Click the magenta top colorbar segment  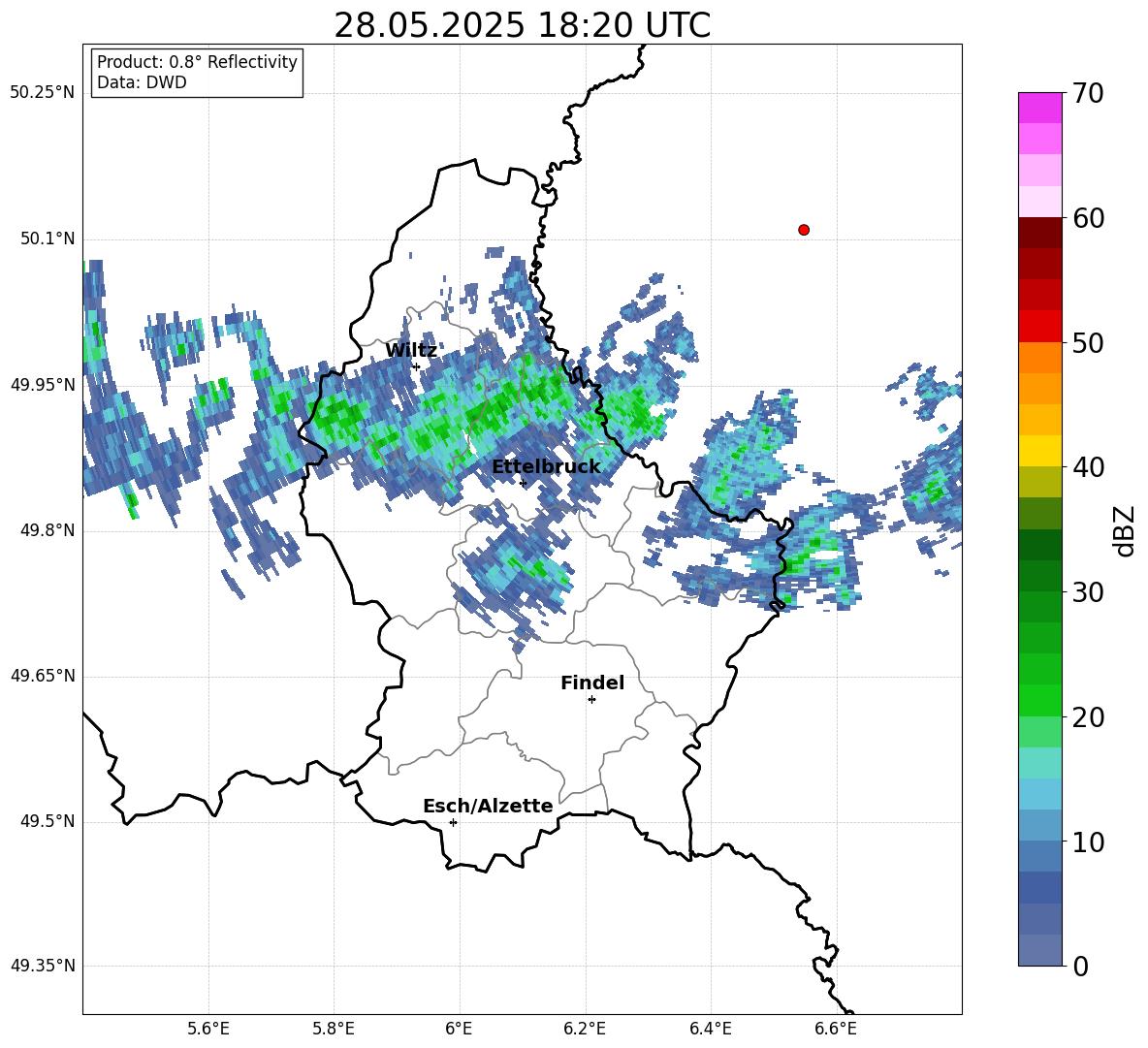coord(1040,108)
